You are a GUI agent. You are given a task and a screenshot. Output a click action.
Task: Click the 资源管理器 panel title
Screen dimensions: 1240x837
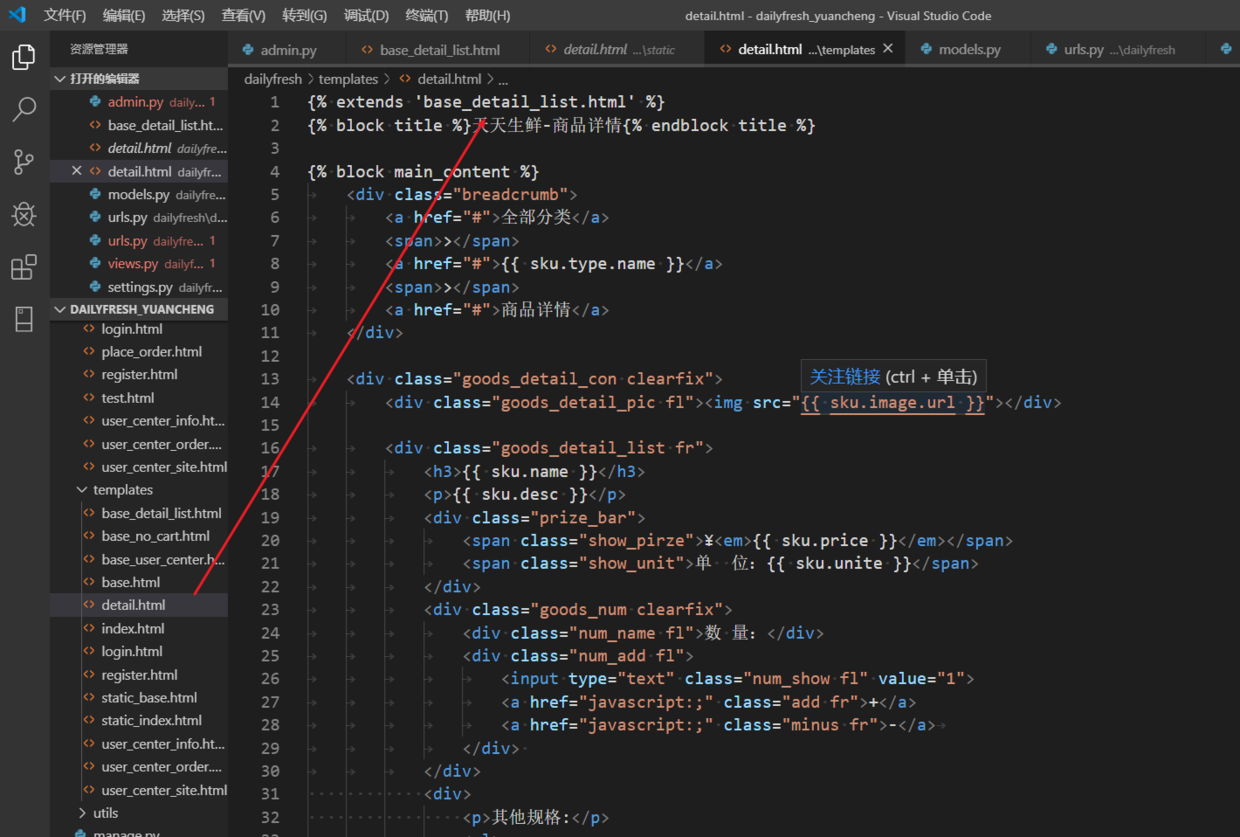99,49
